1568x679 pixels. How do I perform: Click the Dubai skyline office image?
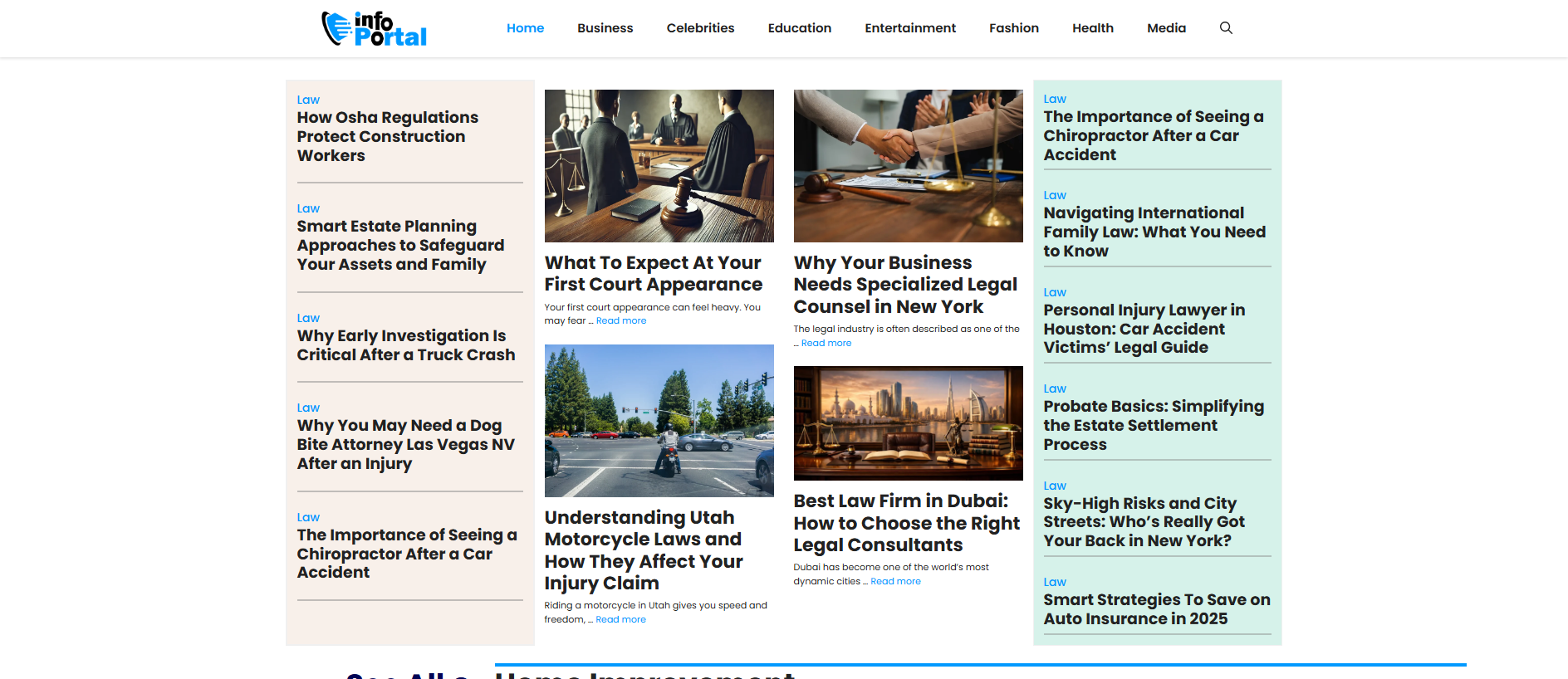point(909,423)
